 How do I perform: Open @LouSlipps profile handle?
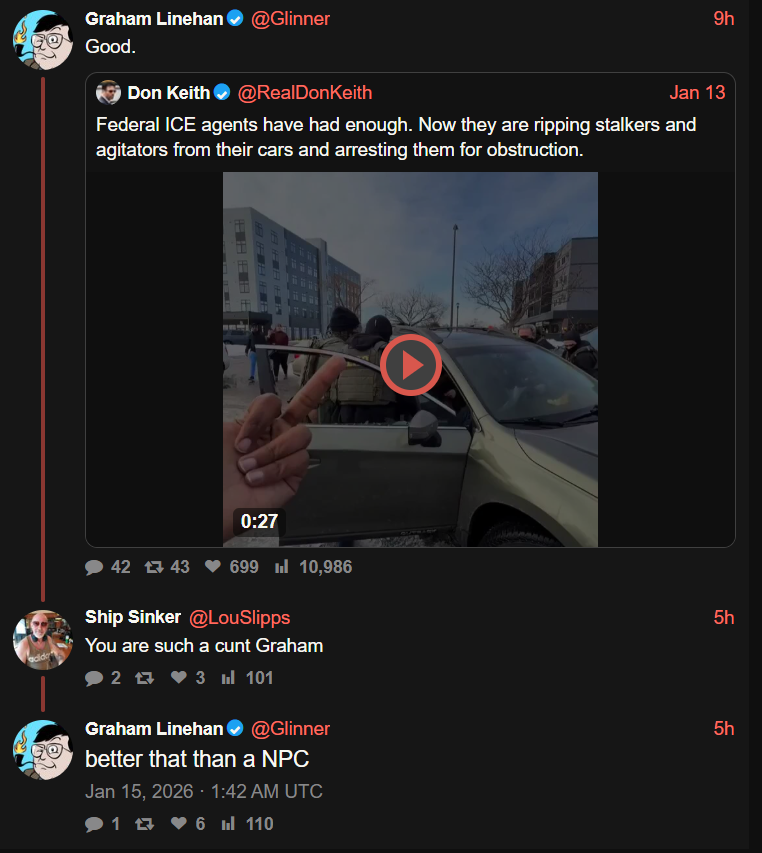pos(239,617)
